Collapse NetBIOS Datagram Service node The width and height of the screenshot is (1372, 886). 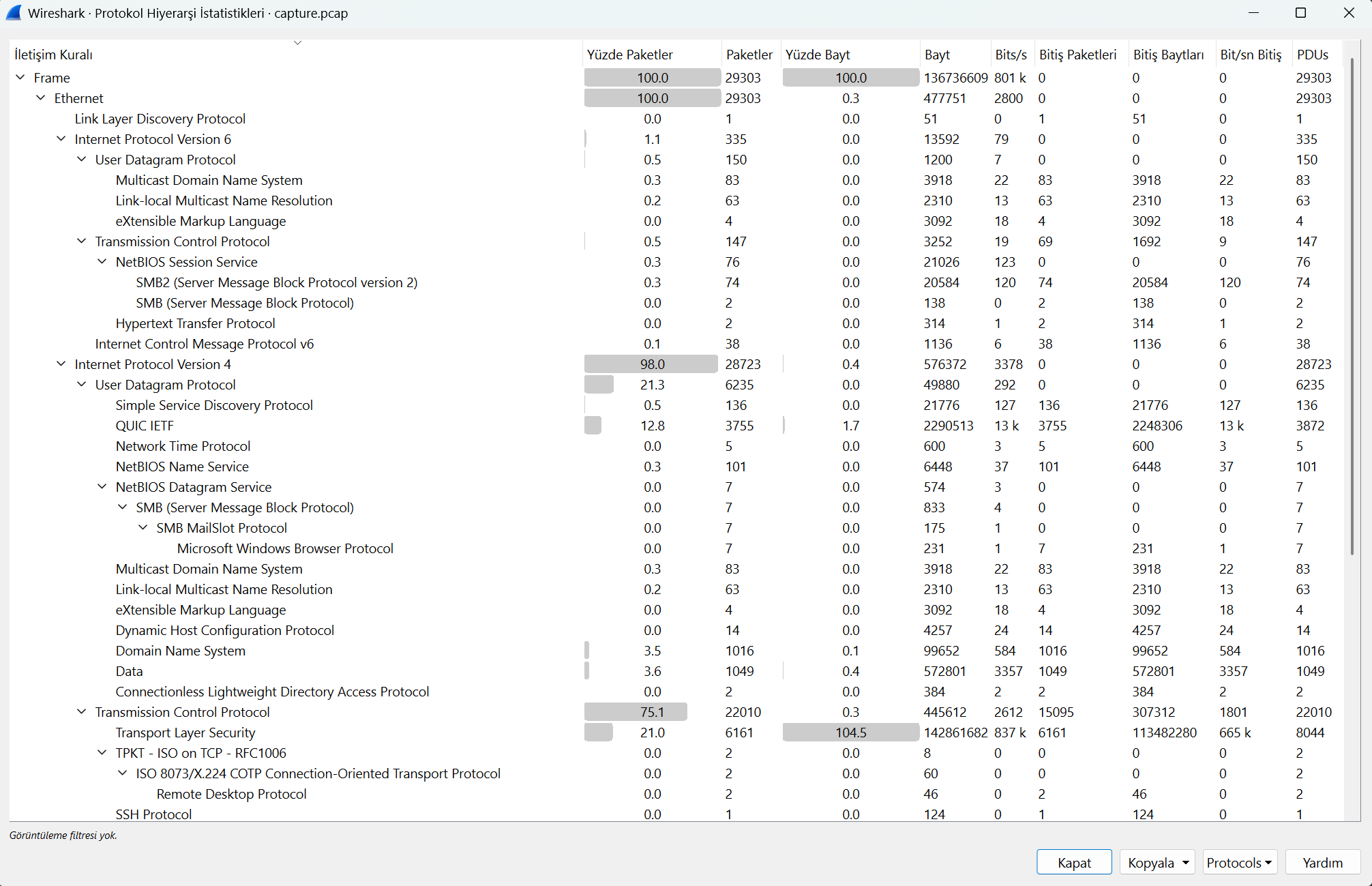[x=102, y=487]
